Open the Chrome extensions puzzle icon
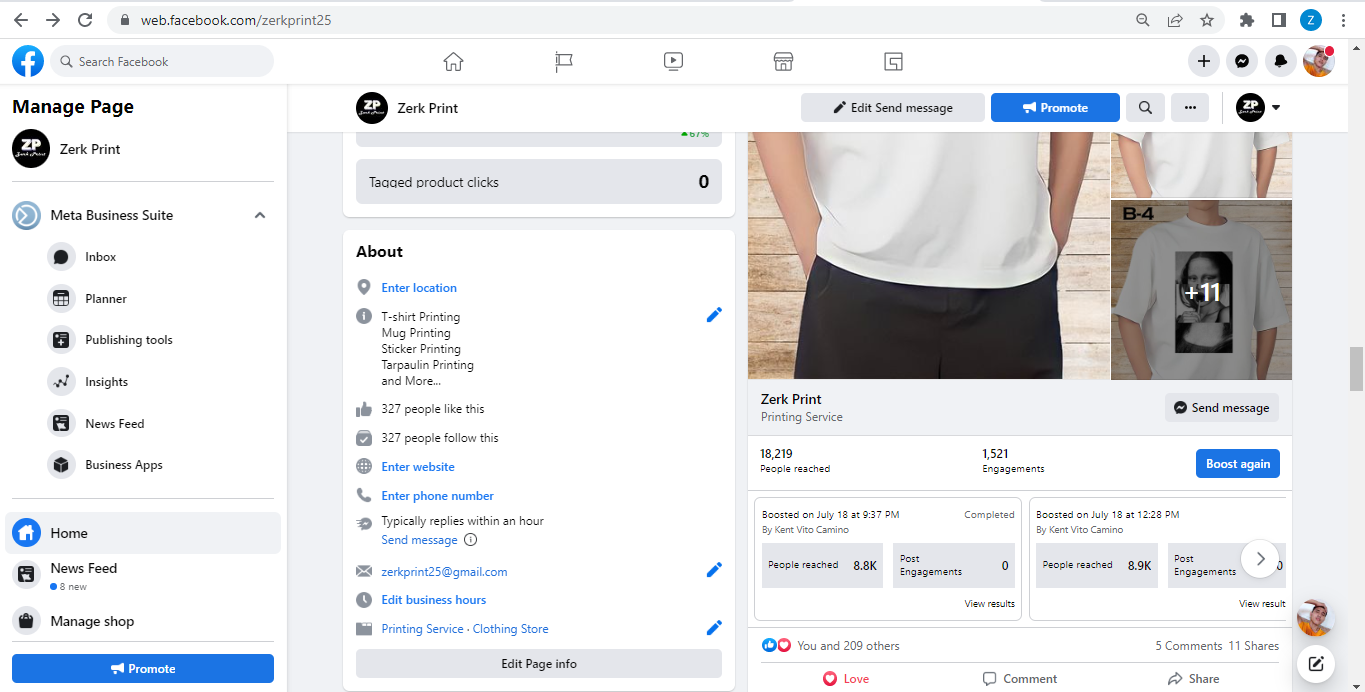The height and width of the screenshot is (692, 1365). [x=1247, y=20]
